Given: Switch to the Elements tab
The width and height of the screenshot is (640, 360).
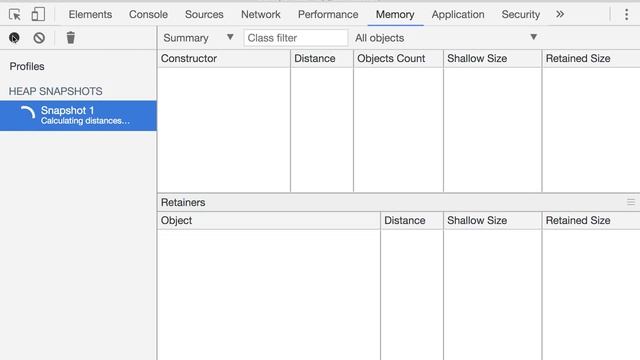Looking at the screenshot, I should [90, 14].
